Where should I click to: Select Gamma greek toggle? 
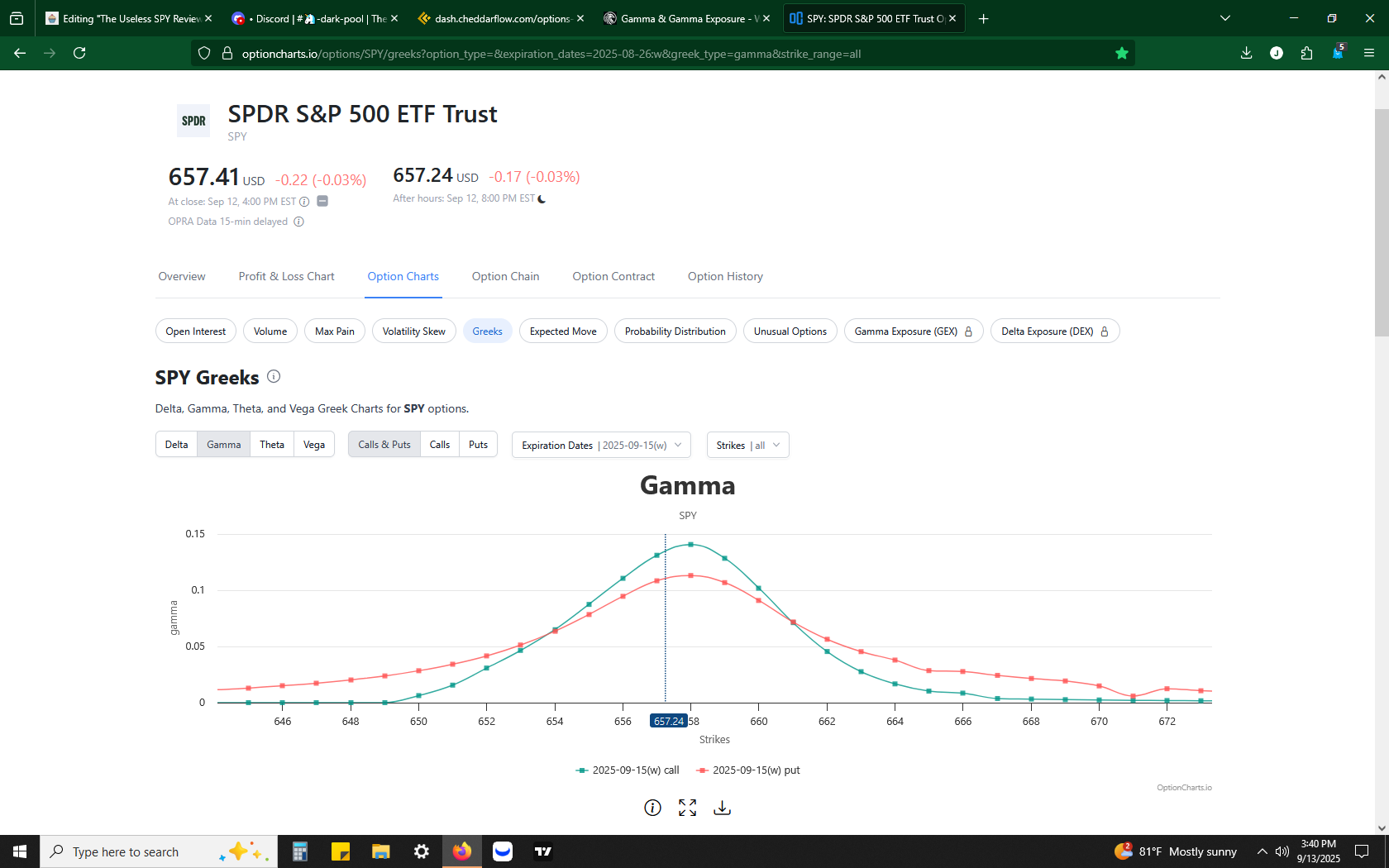[x=223, y=445]
